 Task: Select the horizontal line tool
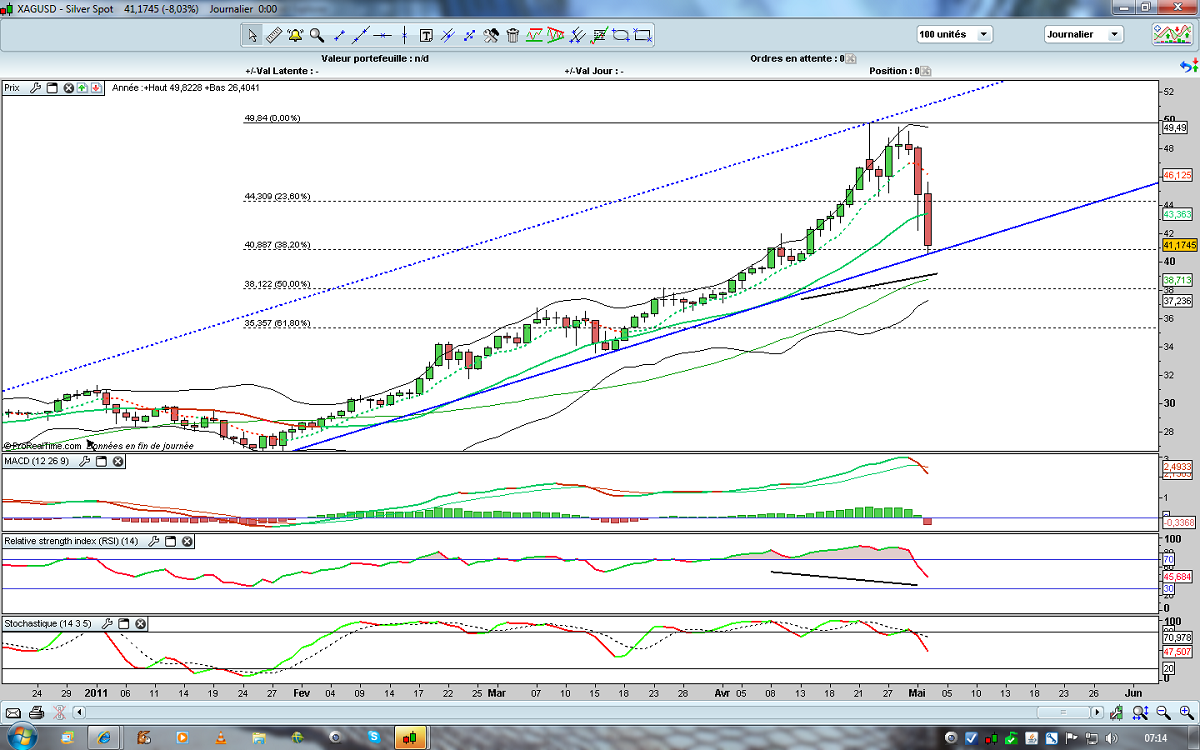point(382,35)
